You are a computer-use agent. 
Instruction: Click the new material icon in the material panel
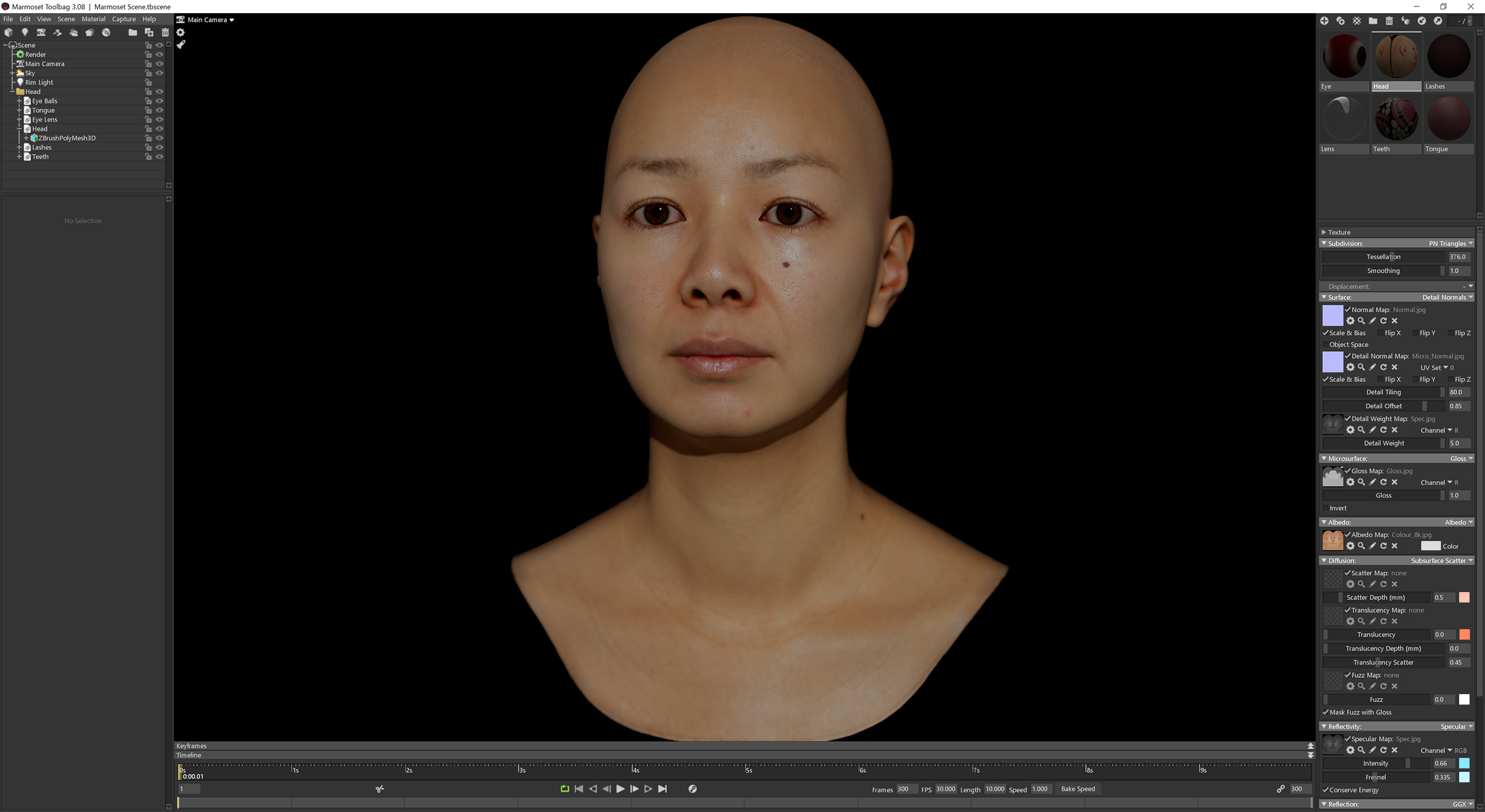(x=1325, y=21)
